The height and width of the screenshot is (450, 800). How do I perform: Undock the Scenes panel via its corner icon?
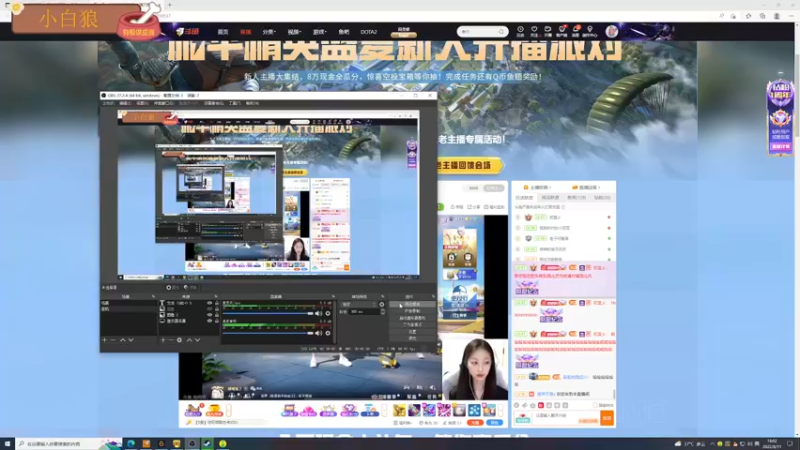pyautogui.click(x=153, y=296)
